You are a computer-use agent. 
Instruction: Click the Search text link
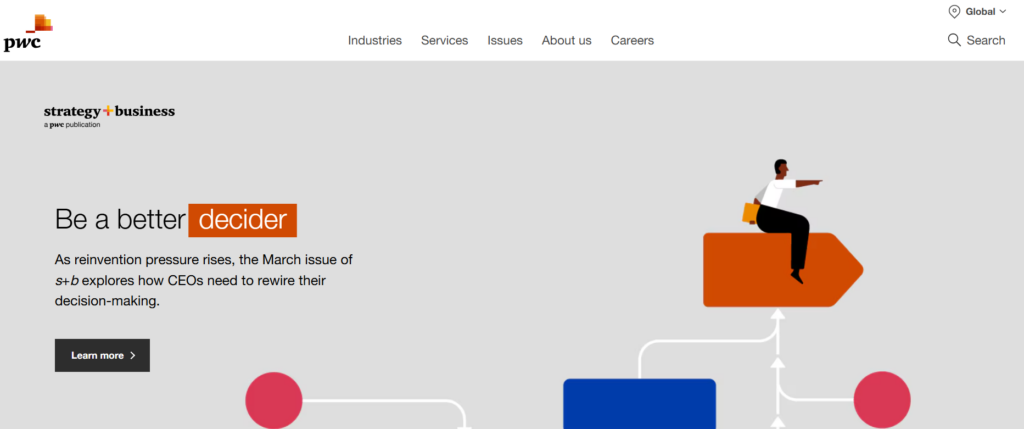click(986, 40)
